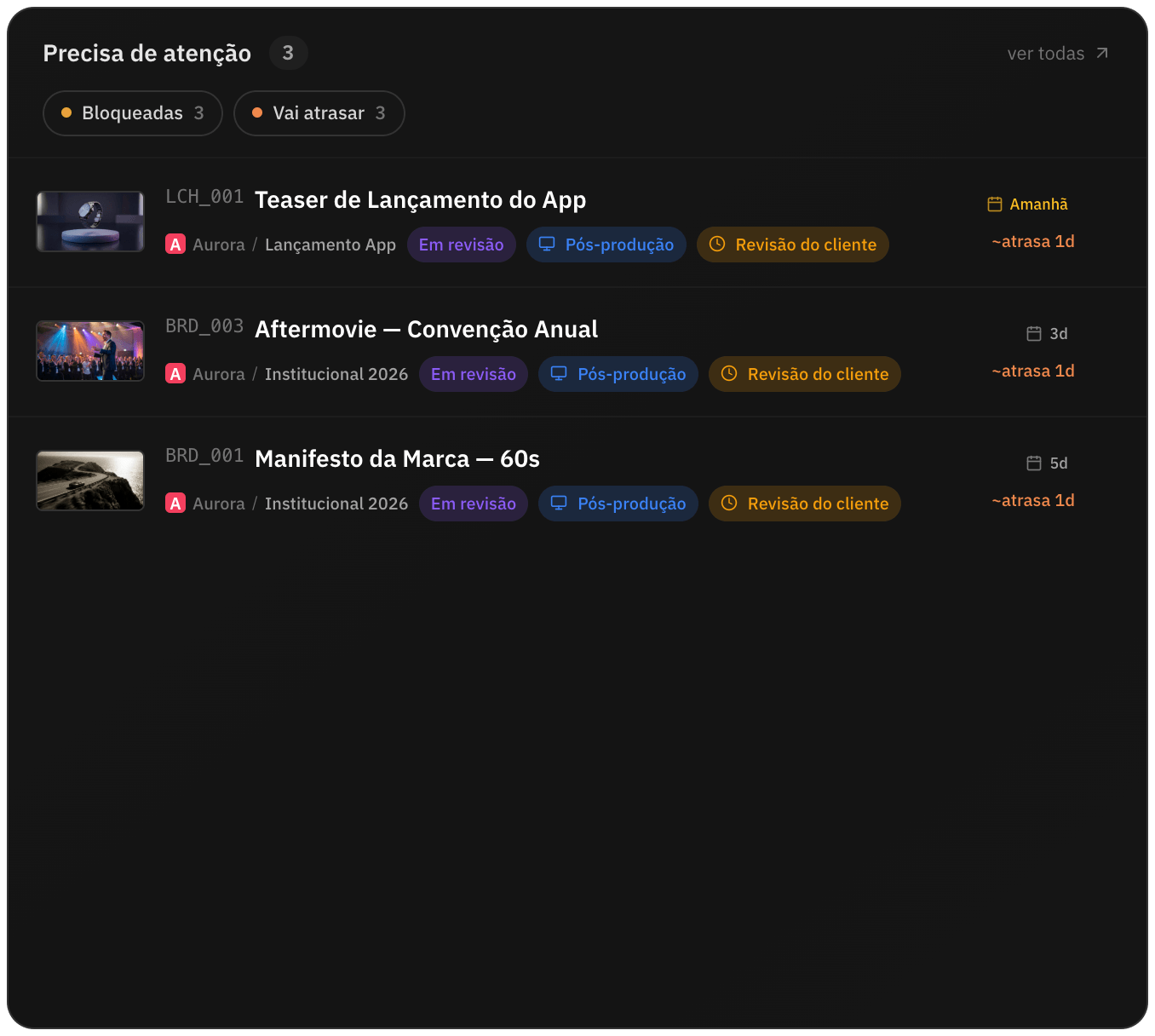This screenshot has width=1155, height=1036.
Task: Click the Aurora client icon in BRD_001 row
Action: (175, 504)
